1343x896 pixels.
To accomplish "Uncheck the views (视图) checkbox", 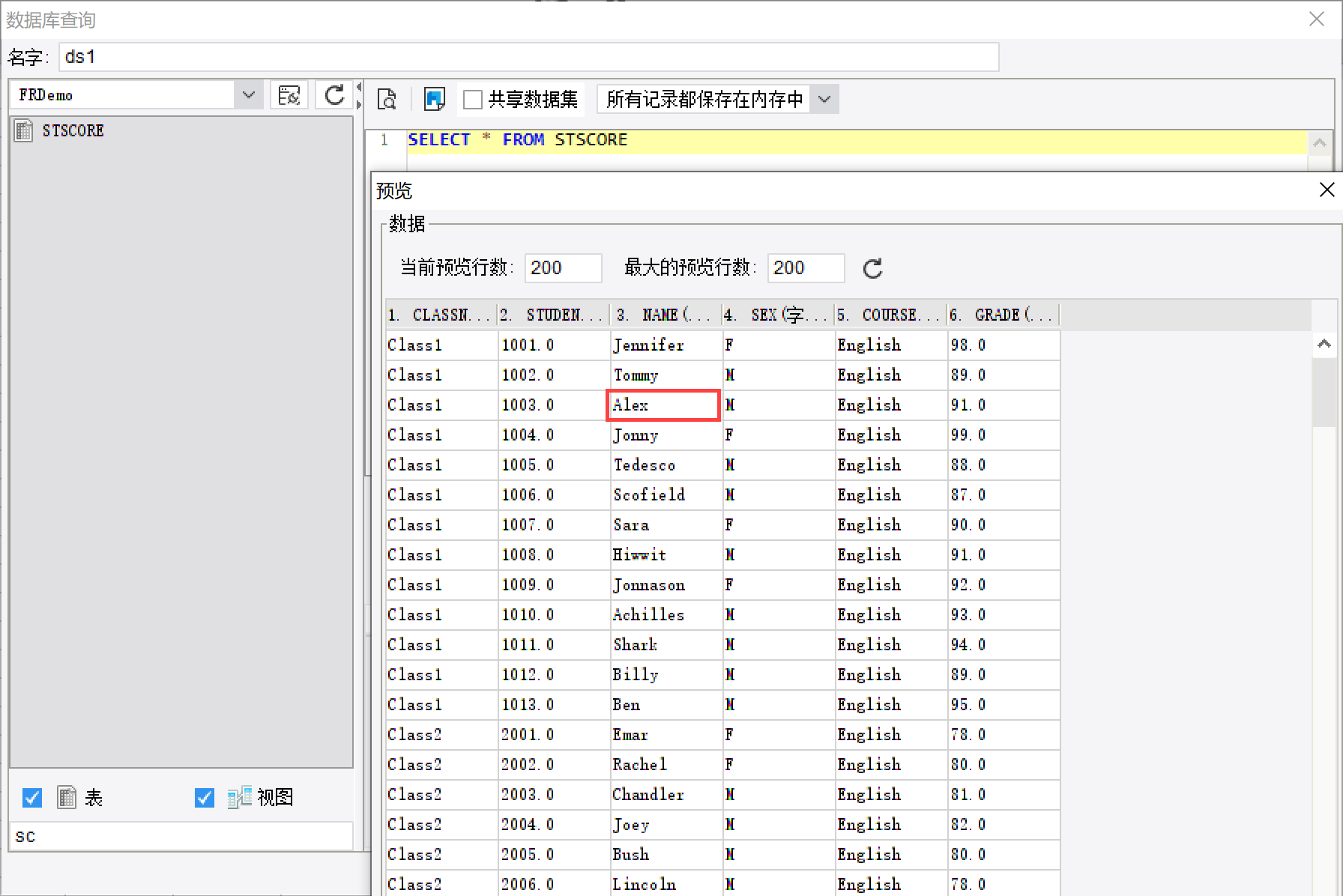I will 205,798.
